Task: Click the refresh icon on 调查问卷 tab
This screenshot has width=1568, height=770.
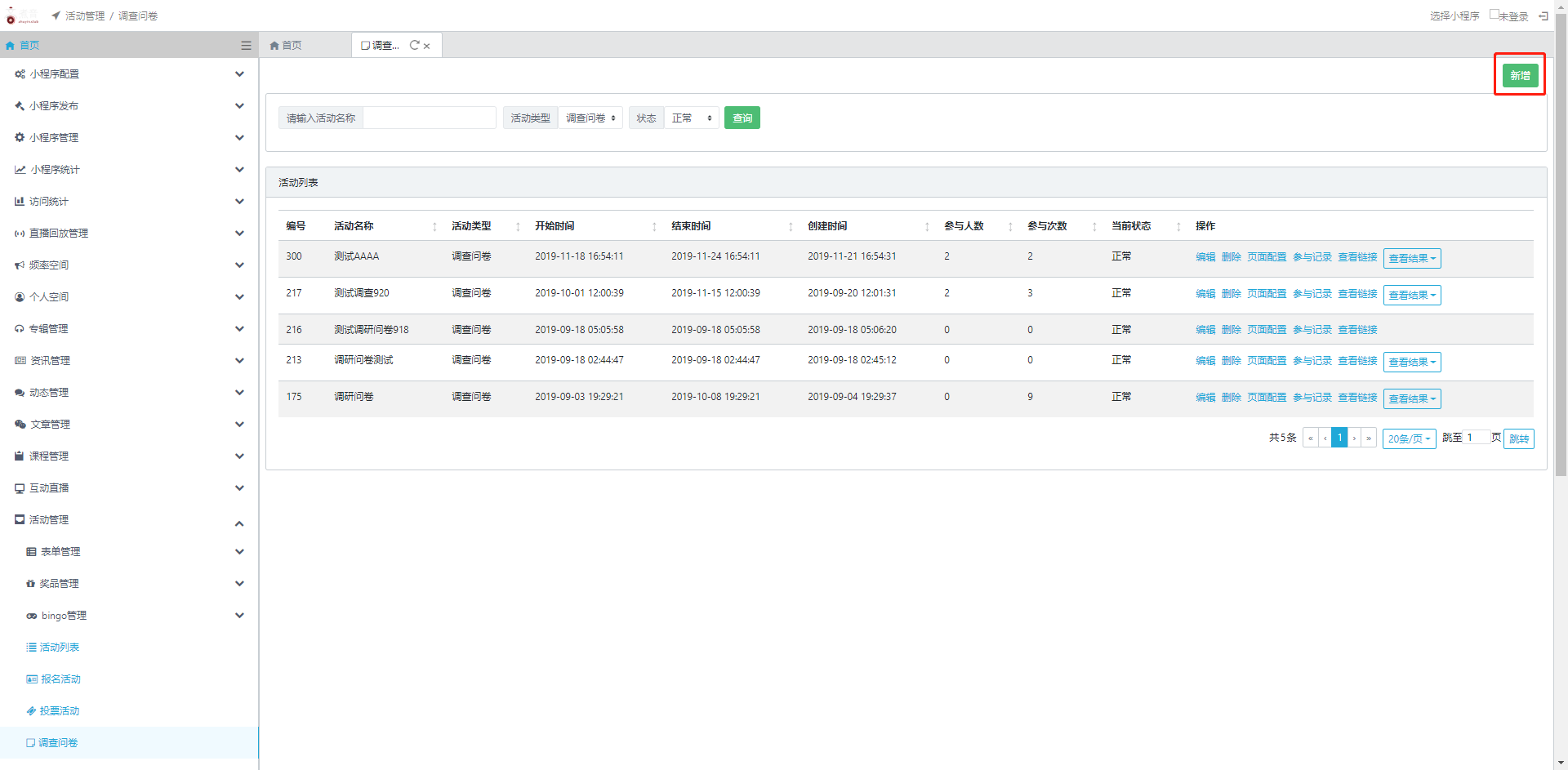Action: coord(414,46)
